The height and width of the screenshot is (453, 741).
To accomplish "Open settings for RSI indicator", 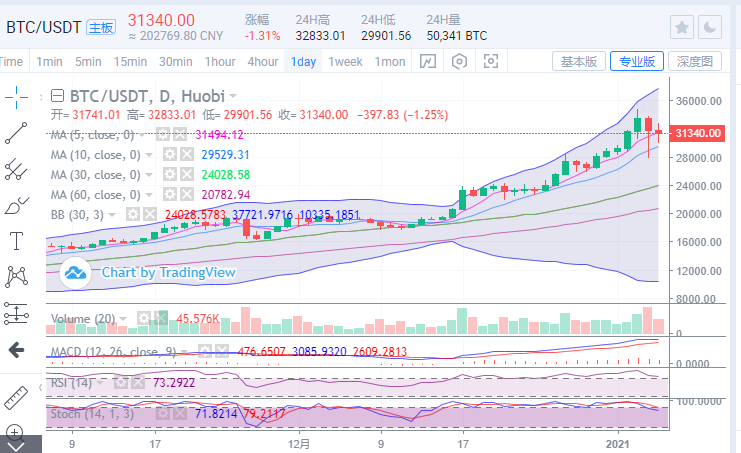I will [x=121, y=382].
